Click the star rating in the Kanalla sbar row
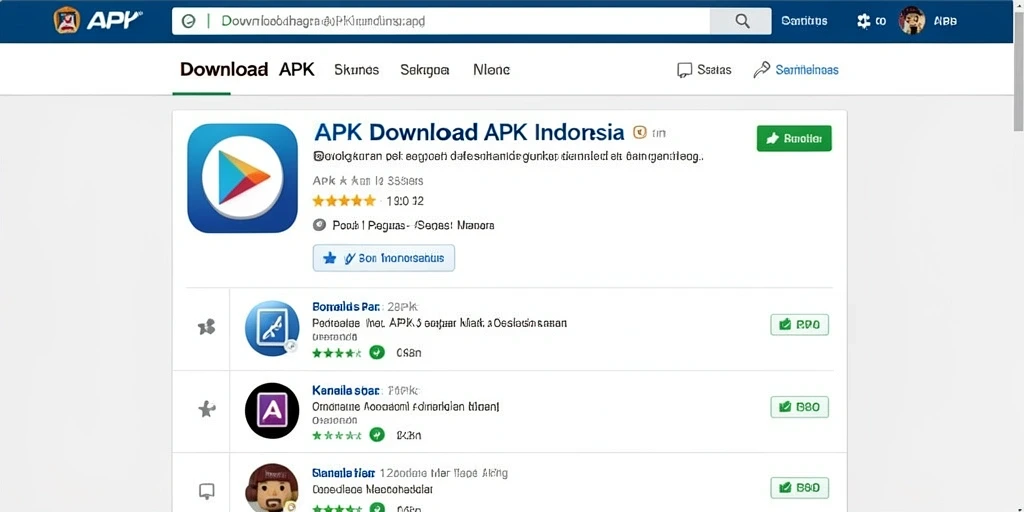This screenshot has height=512, width=1024. tap(337, 434)
